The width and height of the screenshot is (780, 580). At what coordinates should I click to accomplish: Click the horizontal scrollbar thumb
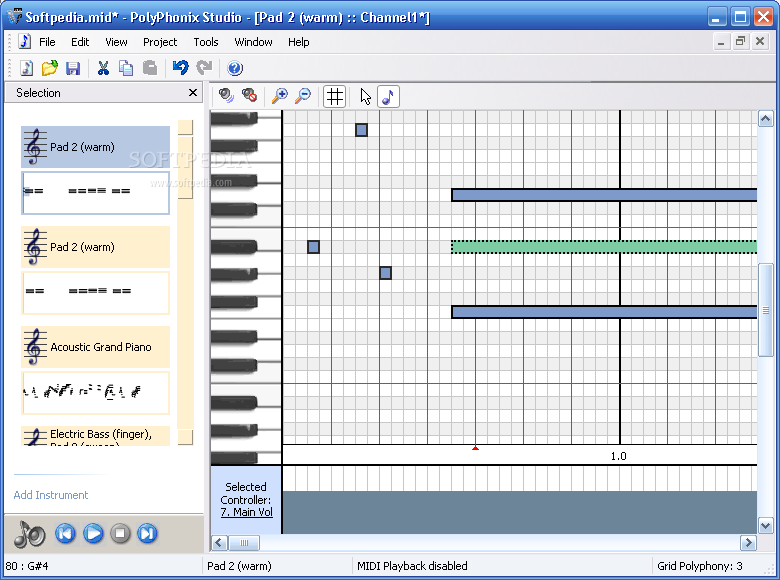[244, 543]
